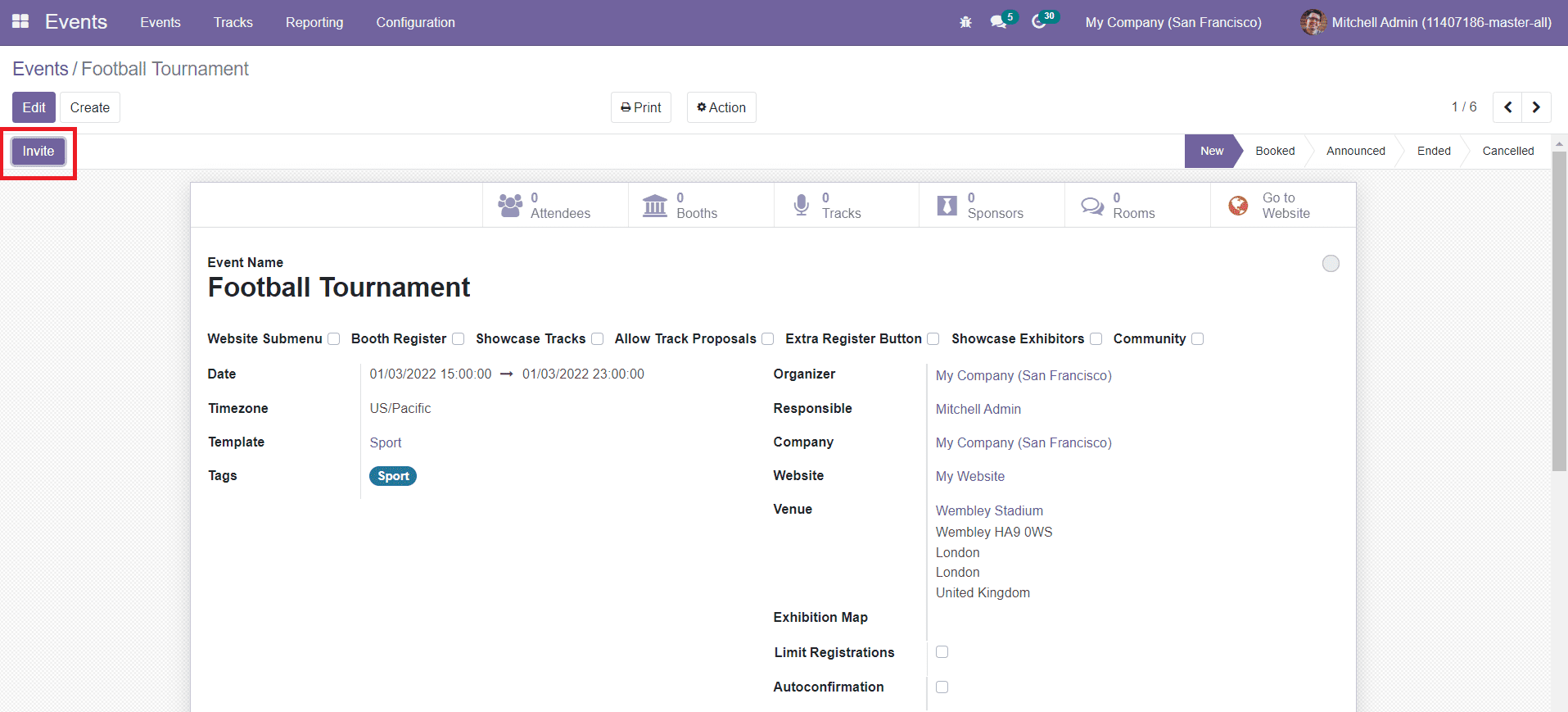Enable Allow Track Proposals checkbox
Image resolution: width=1568 pixels, height=712 pixels.
768,339
